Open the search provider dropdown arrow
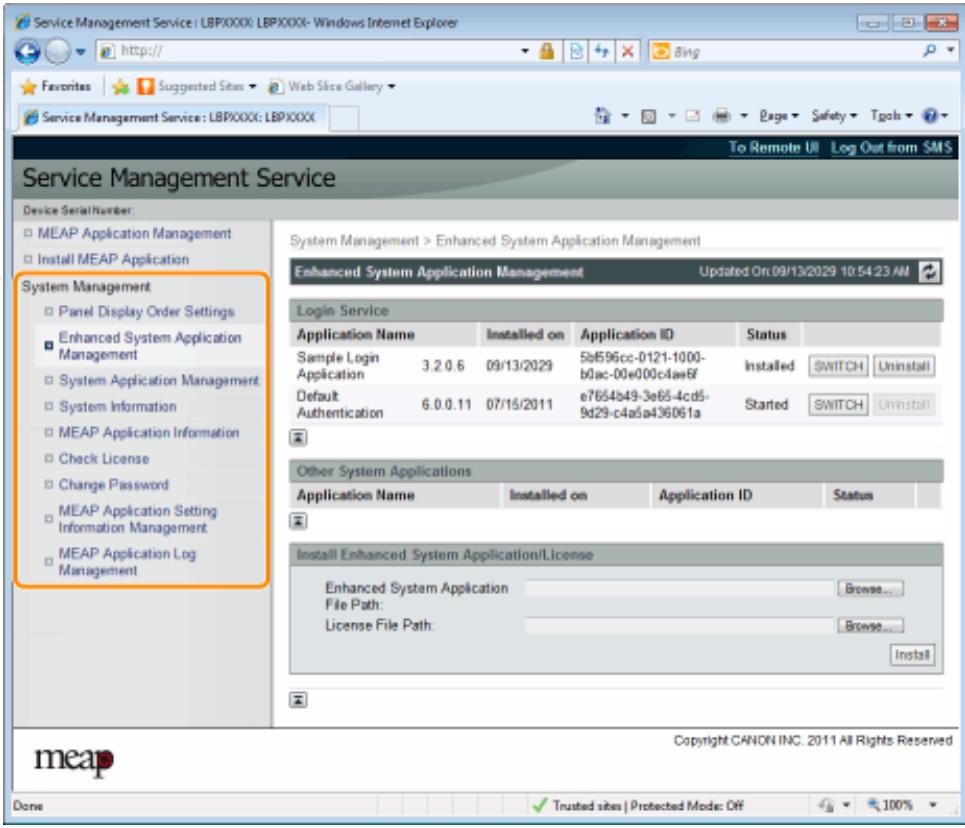This screenshot has height=828, width=965. (x=950, y=51)
